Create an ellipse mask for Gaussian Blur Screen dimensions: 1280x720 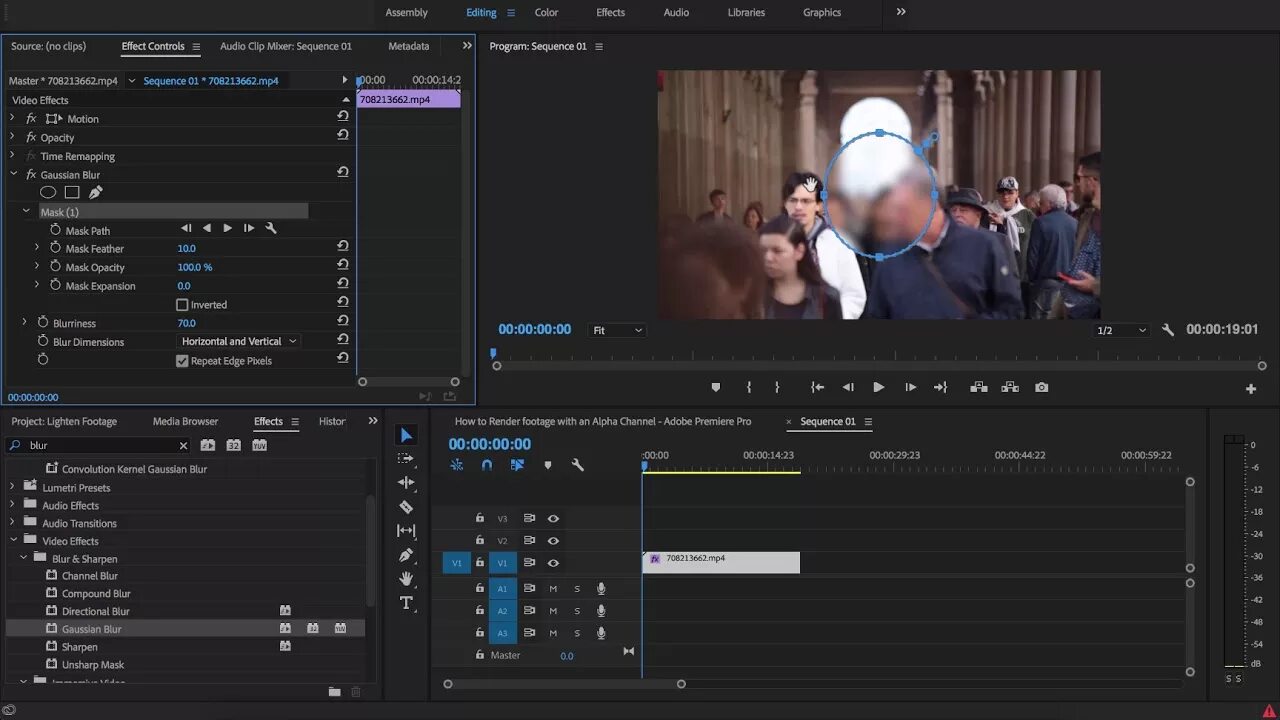pos(48,192)
